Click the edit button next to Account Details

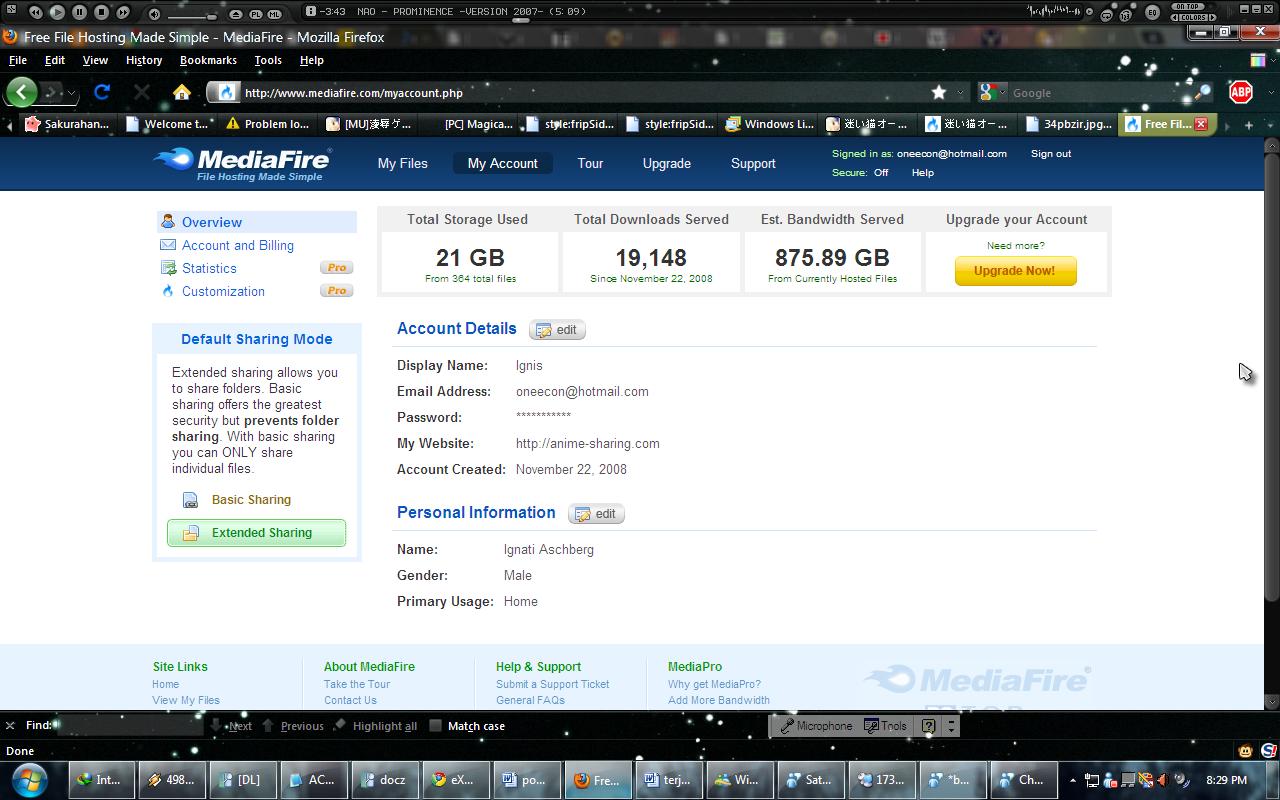[557, 330]
